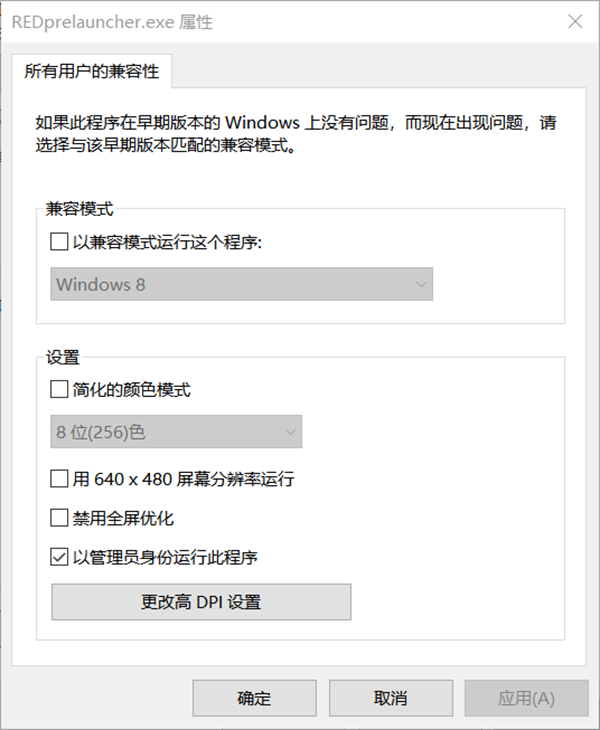Enable 以兼容模式运行这个程序 checkbox
Screen dimensions: 600x730
pyautogui.click(x=59, y=241)
